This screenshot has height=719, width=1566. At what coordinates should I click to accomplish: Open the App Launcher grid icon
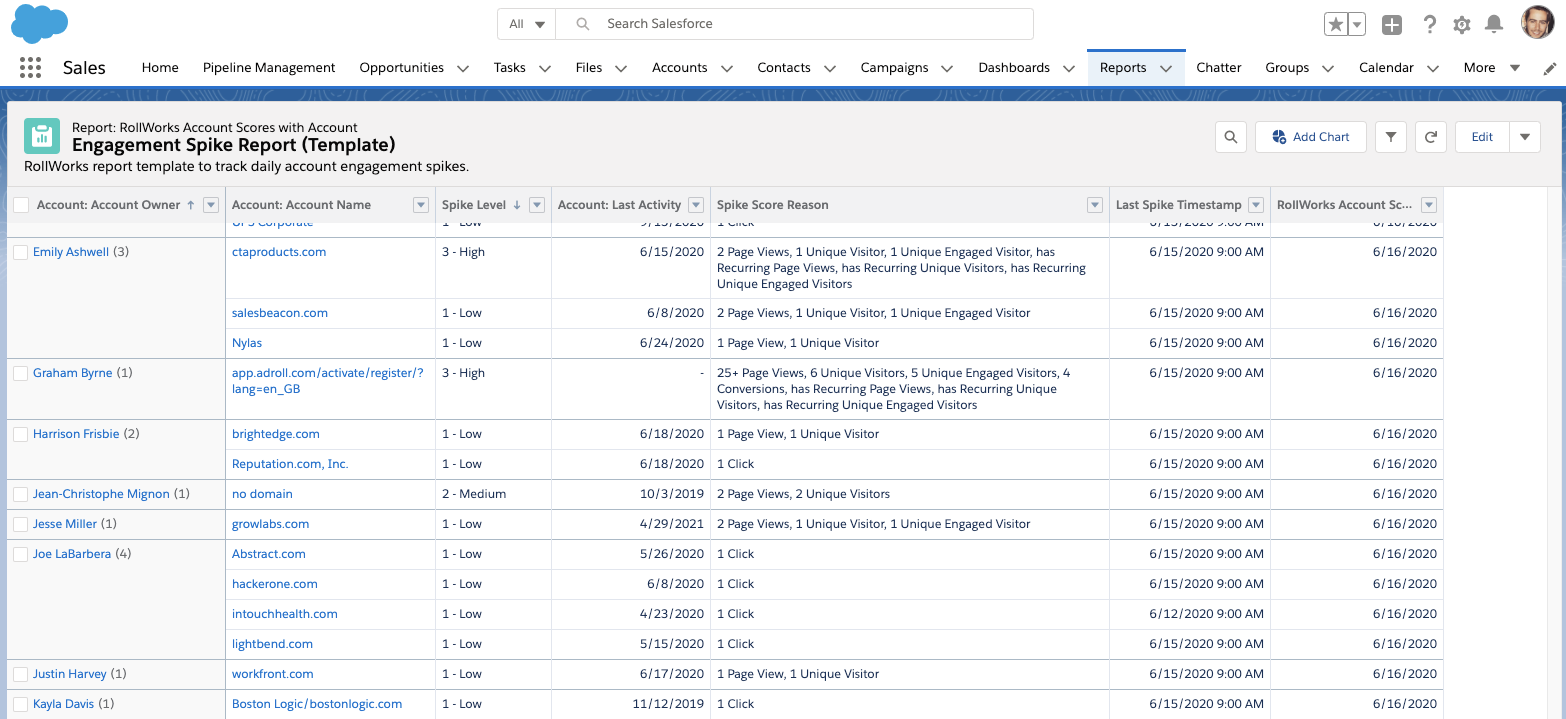point(30,68)
